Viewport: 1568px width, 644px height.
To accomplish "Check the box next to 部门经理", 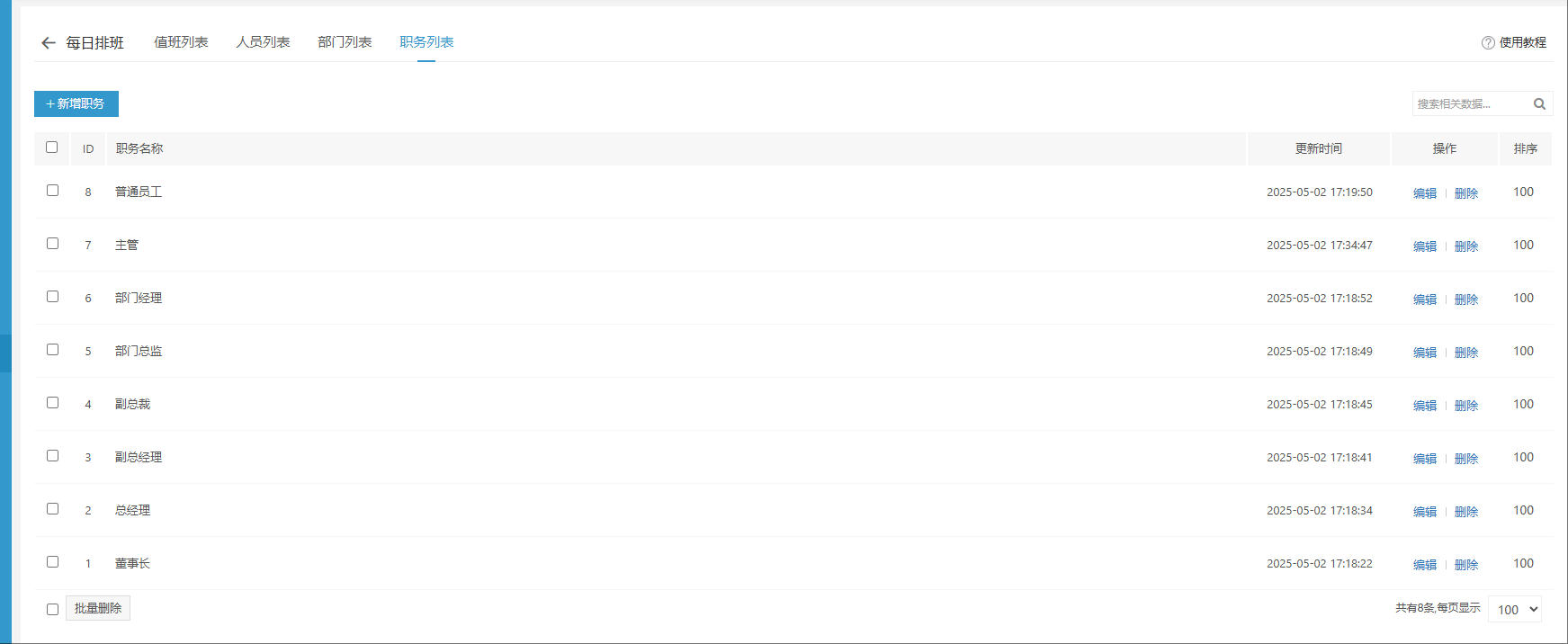I will 52,297.
